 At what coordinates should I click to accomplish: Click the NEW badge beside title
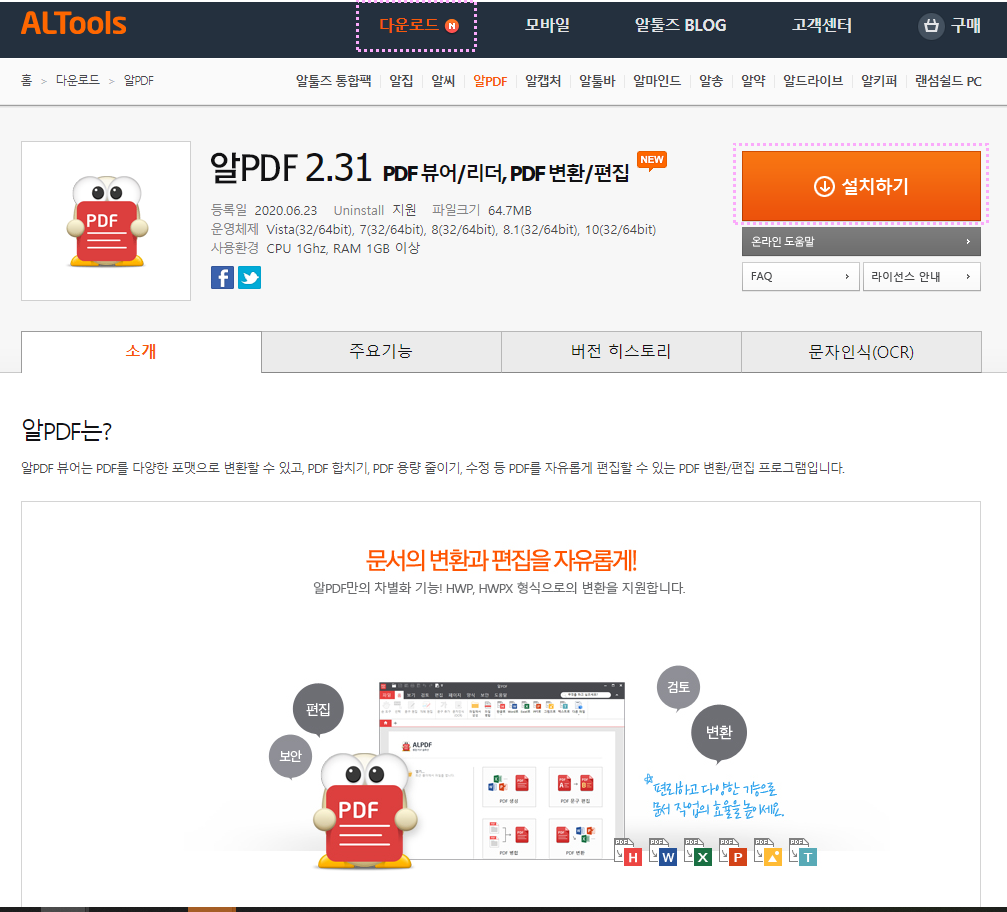[652, 161]
